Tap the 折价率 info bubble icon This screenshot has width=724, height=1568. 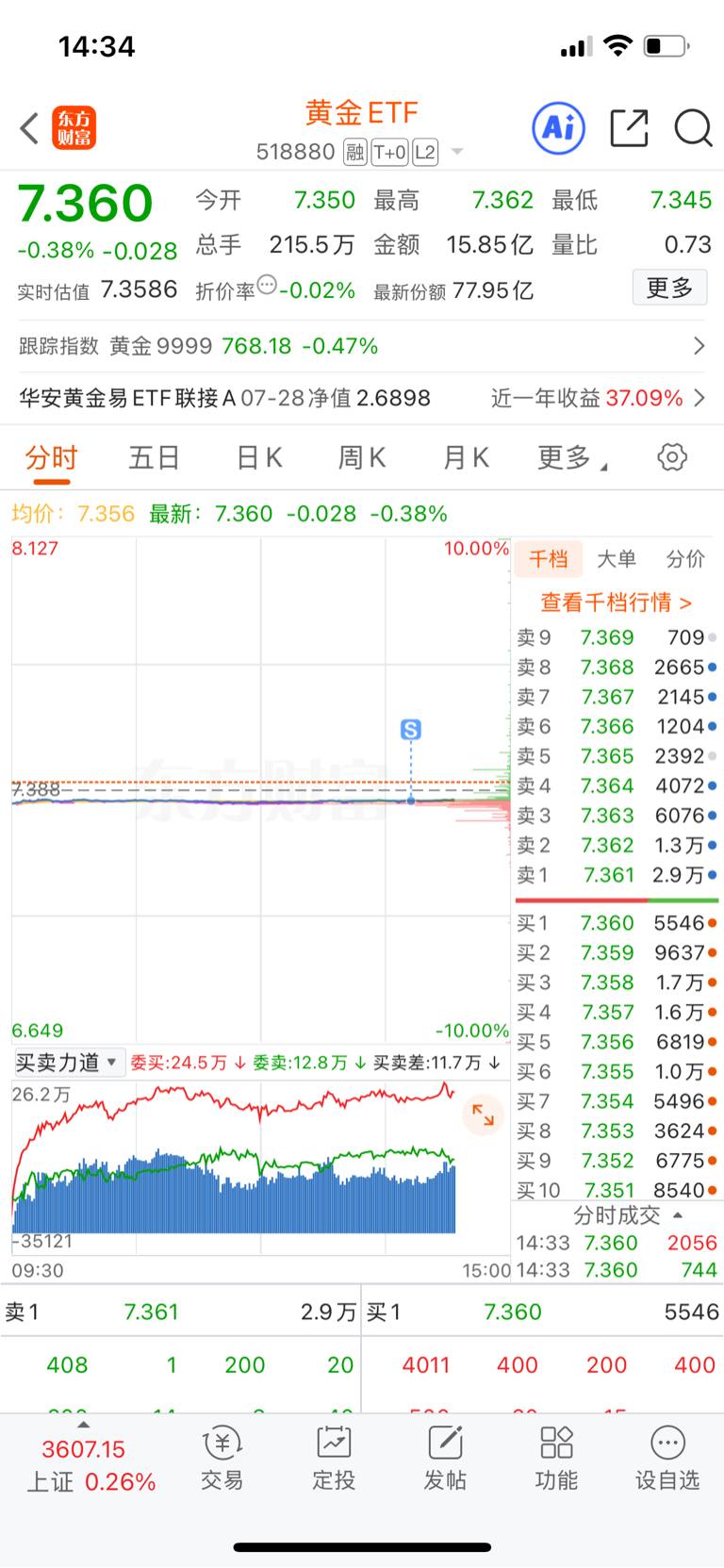[267, 284]
